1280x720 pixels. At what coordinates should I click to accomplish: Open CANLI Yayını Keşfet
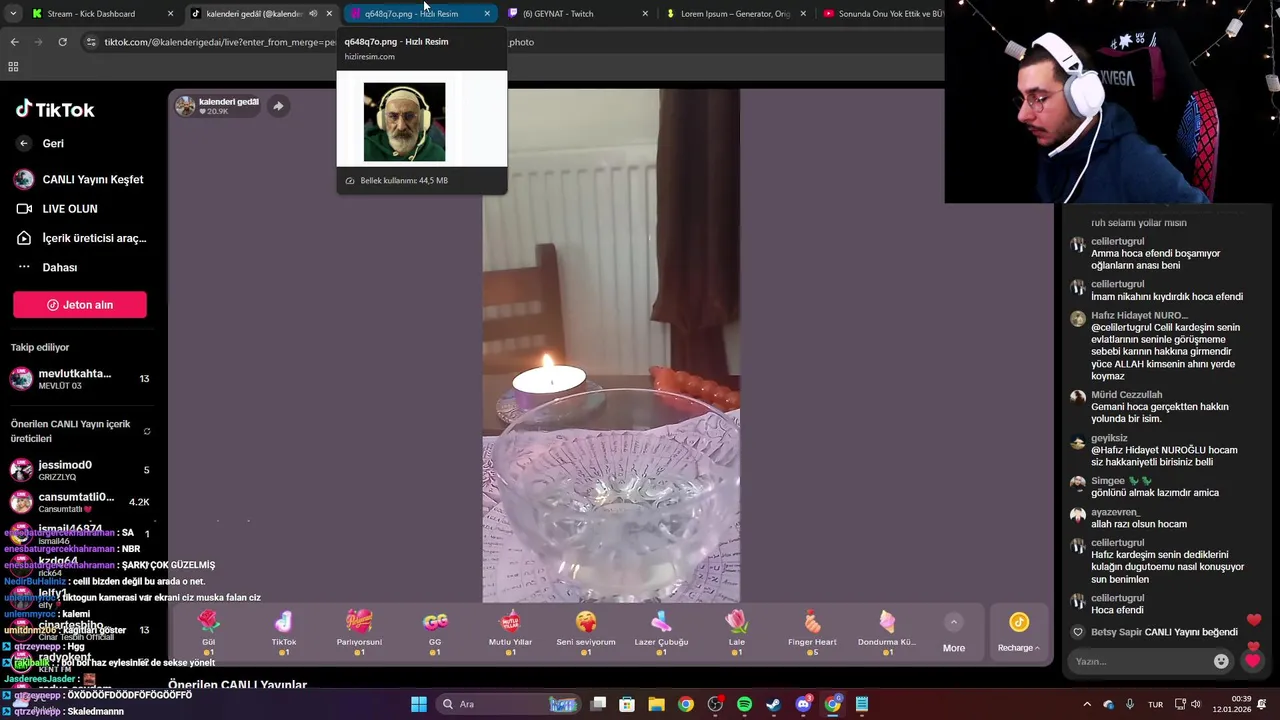(79, 180)
